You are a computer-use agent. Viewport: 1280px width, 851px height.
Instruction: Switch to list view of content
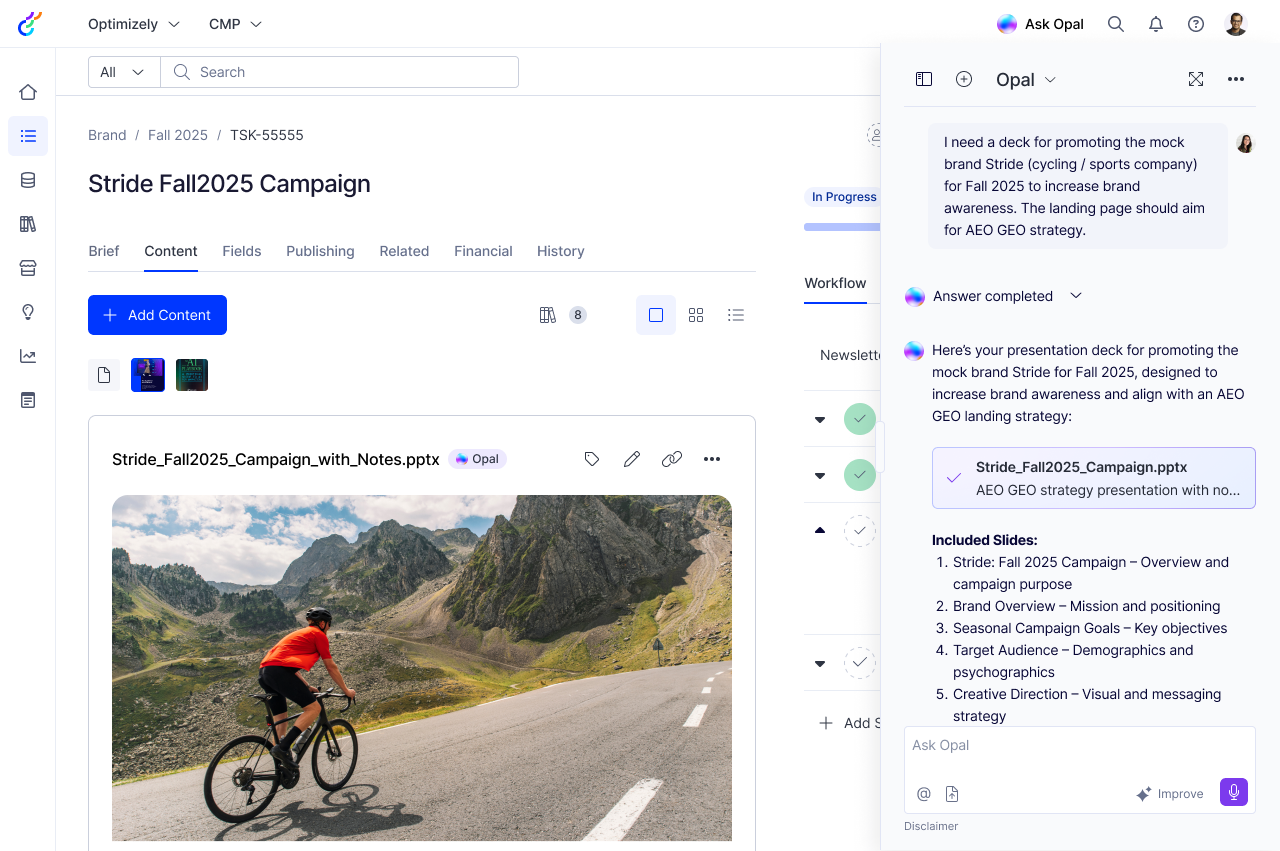736,315
